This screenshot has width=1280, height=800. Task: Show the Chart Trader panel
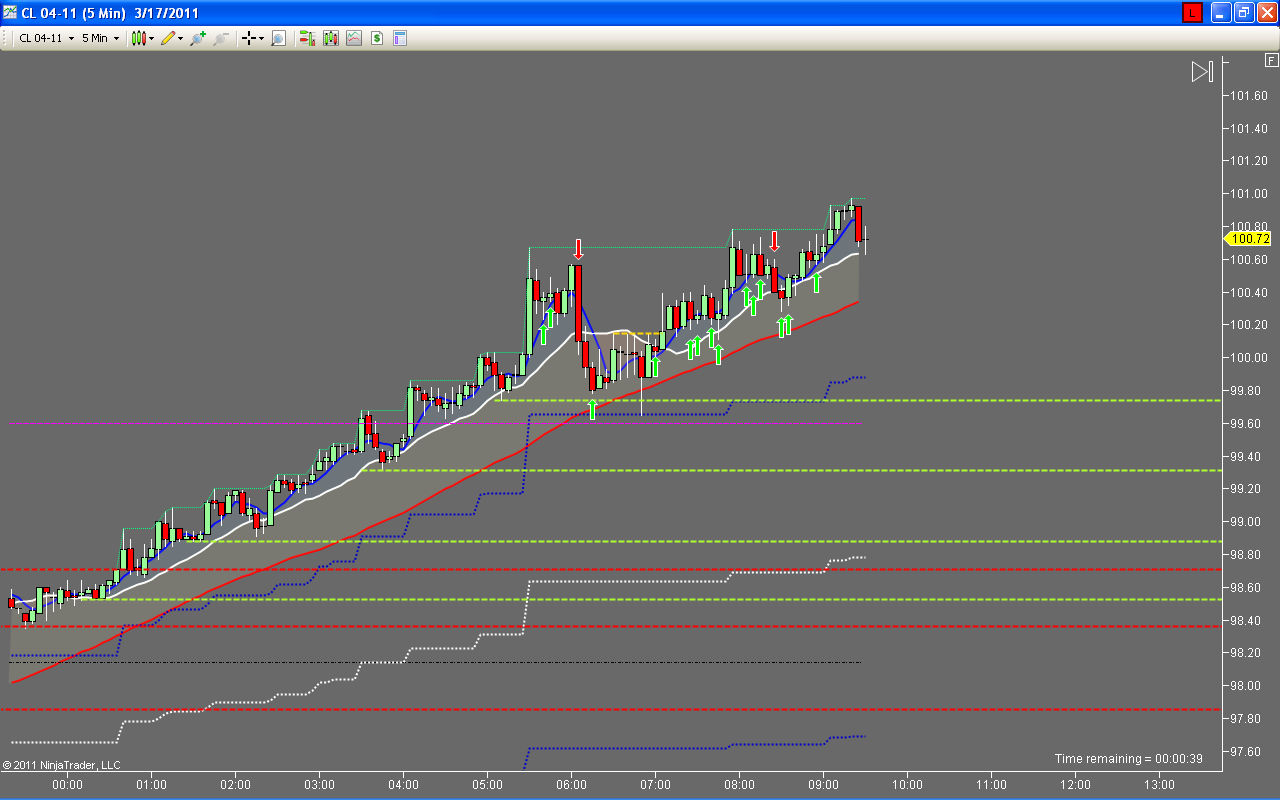tap(306, 38)
